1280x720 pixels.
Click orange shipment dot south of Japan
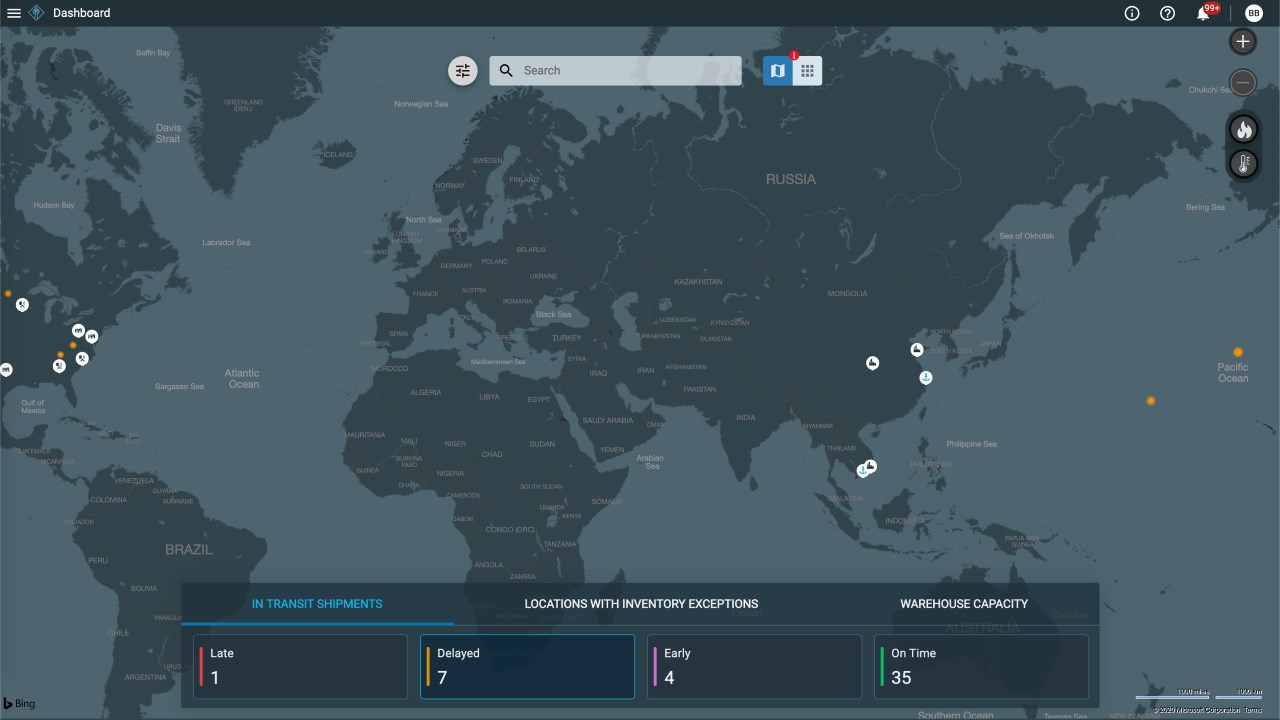tap(1151, 401)
